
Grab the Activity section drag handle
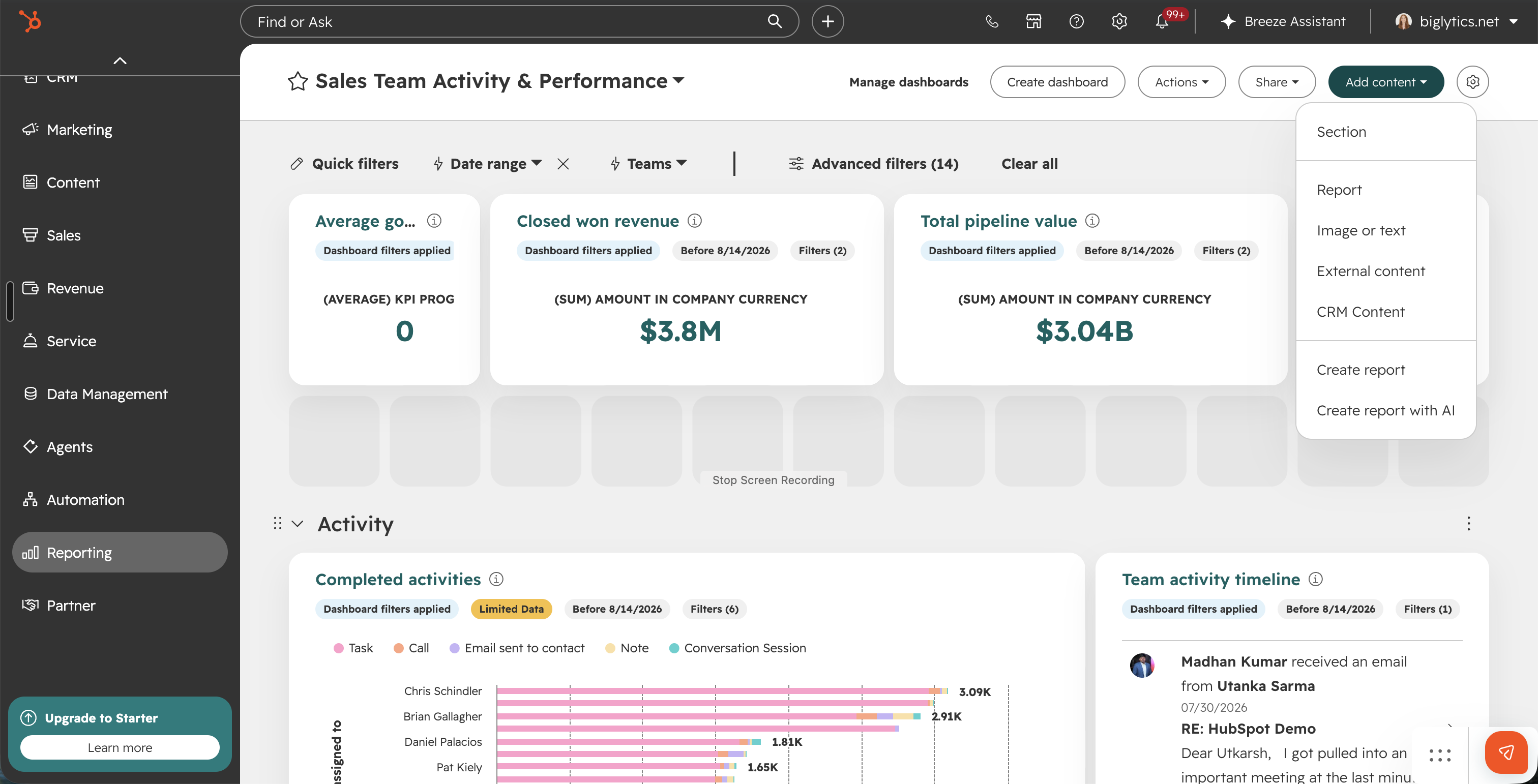(x=277, y=523)
